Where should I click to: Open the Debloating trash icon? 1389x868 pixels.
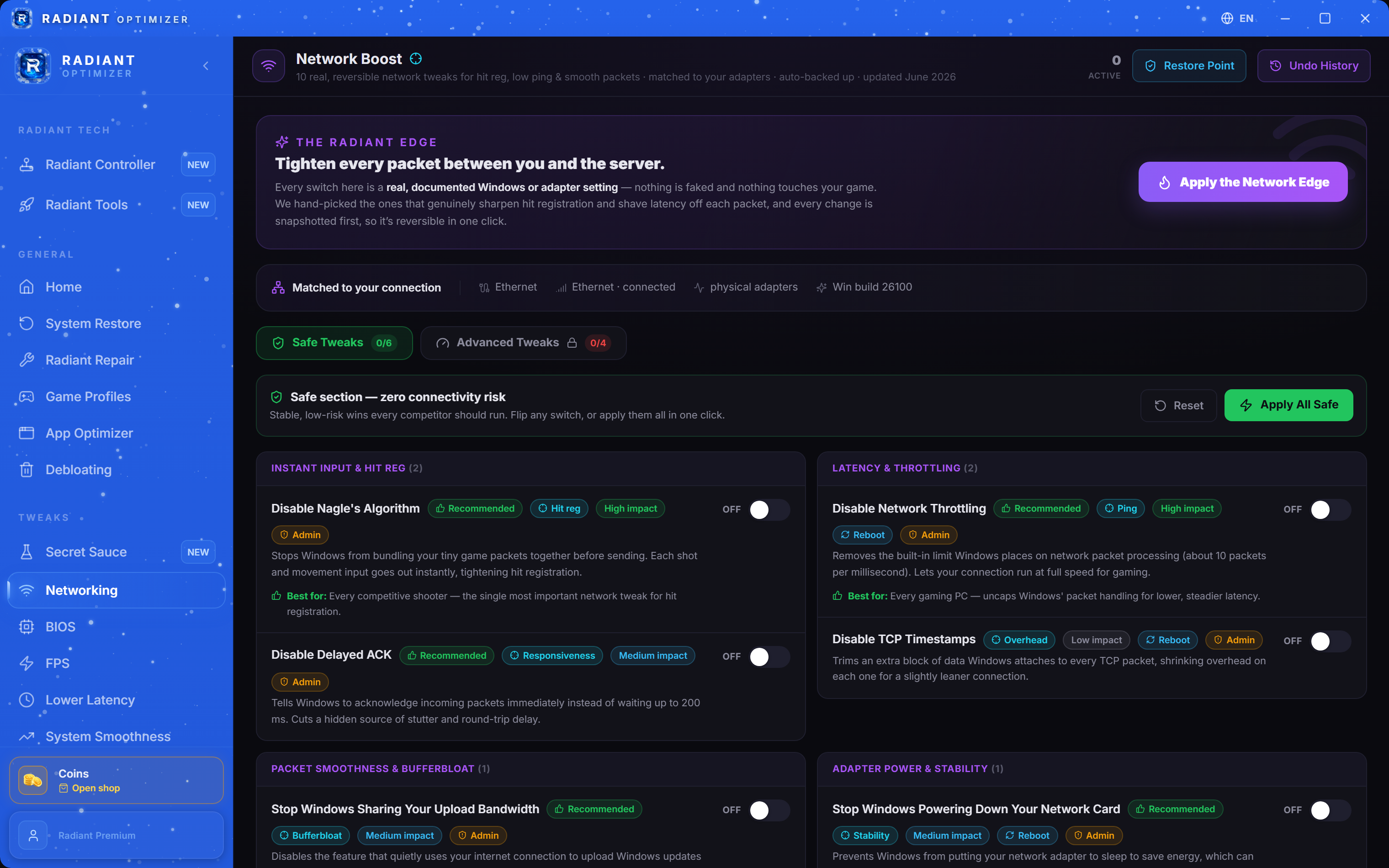click(x=27, y=470)
